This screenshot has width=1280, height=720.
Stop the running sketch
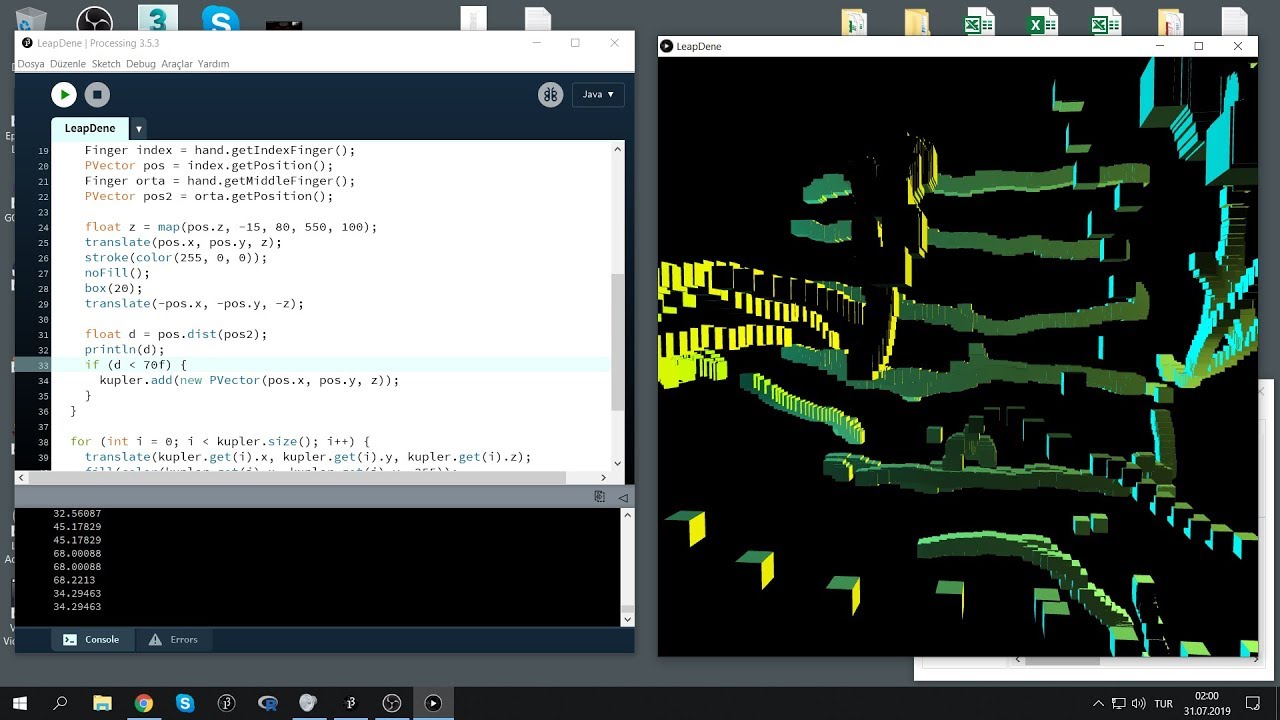97,95
